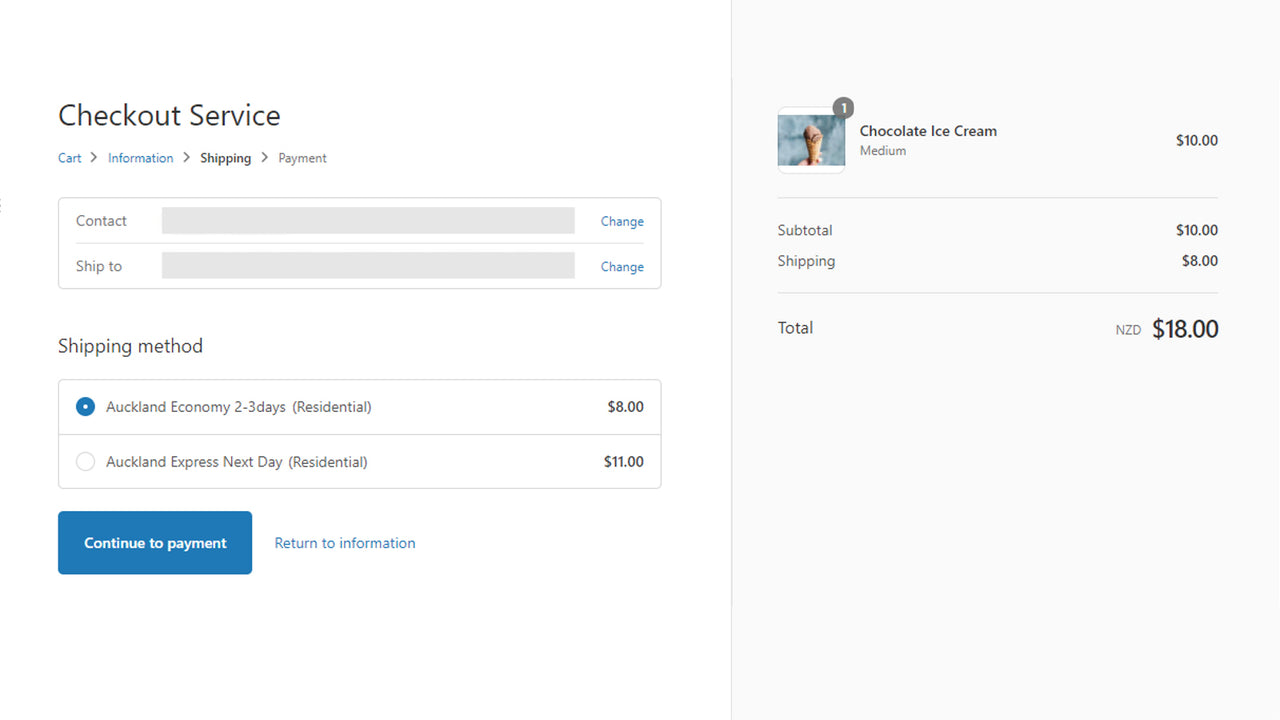Expand the chevron after Cart breadcrumb
1280x720 pixels.
tap(91, 157)
